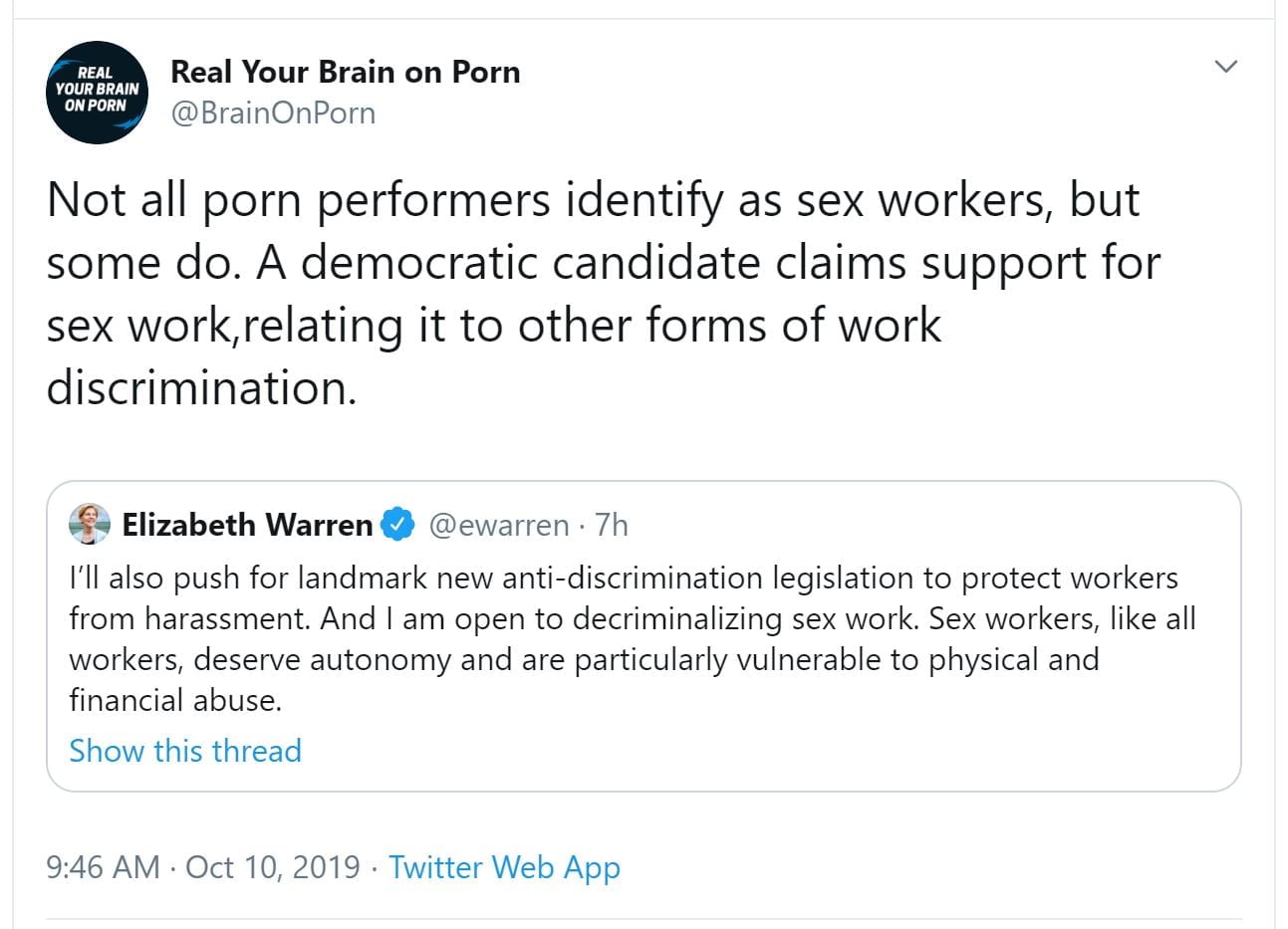Screen dimensions: 1288x929
Task: Click the 9:46 AM tweet time
Action: (x=103, y=867)
